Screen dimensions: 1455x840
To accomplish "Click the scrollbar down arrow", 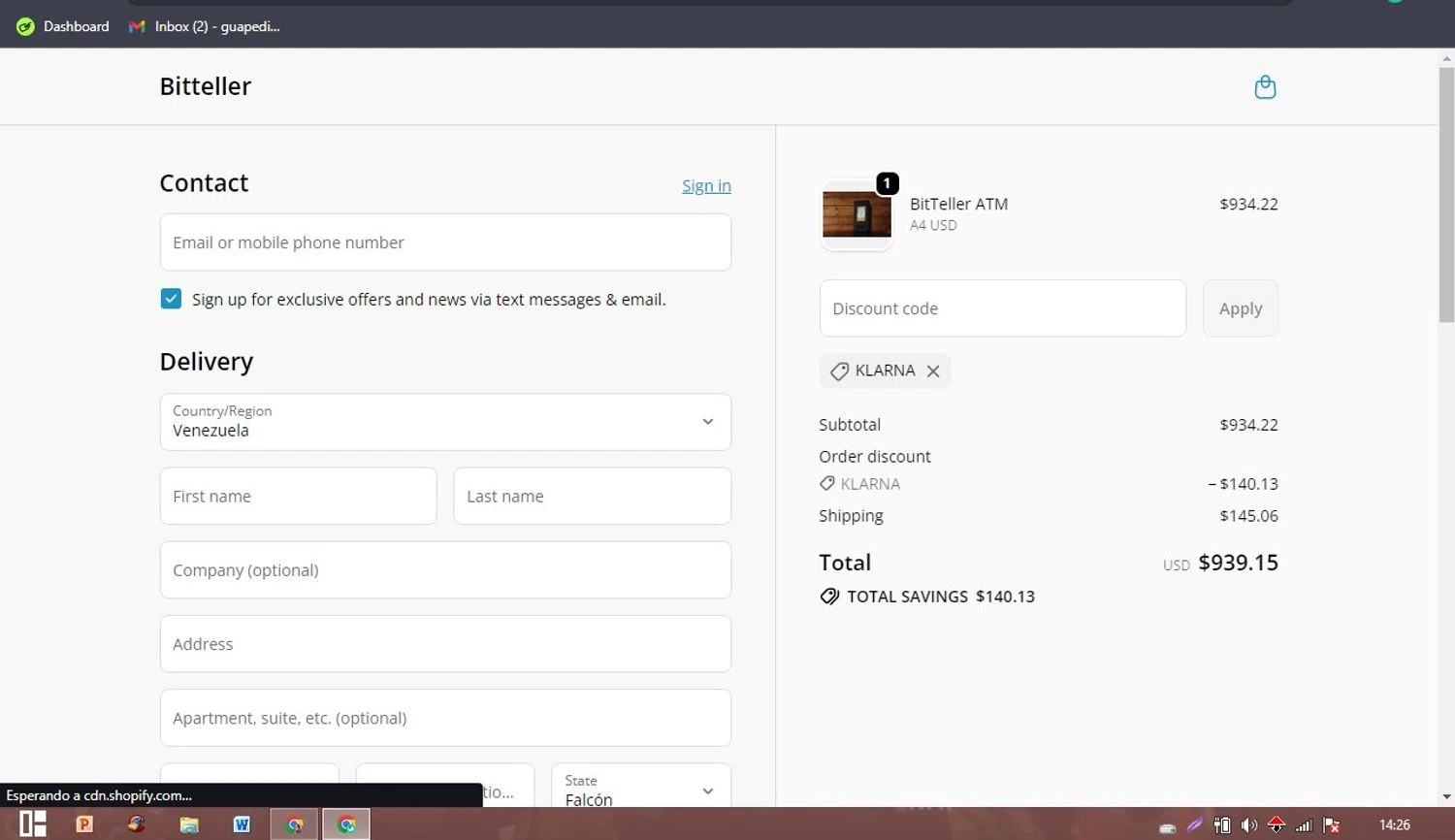I will pyautogui.click(x=1446, y=797).
